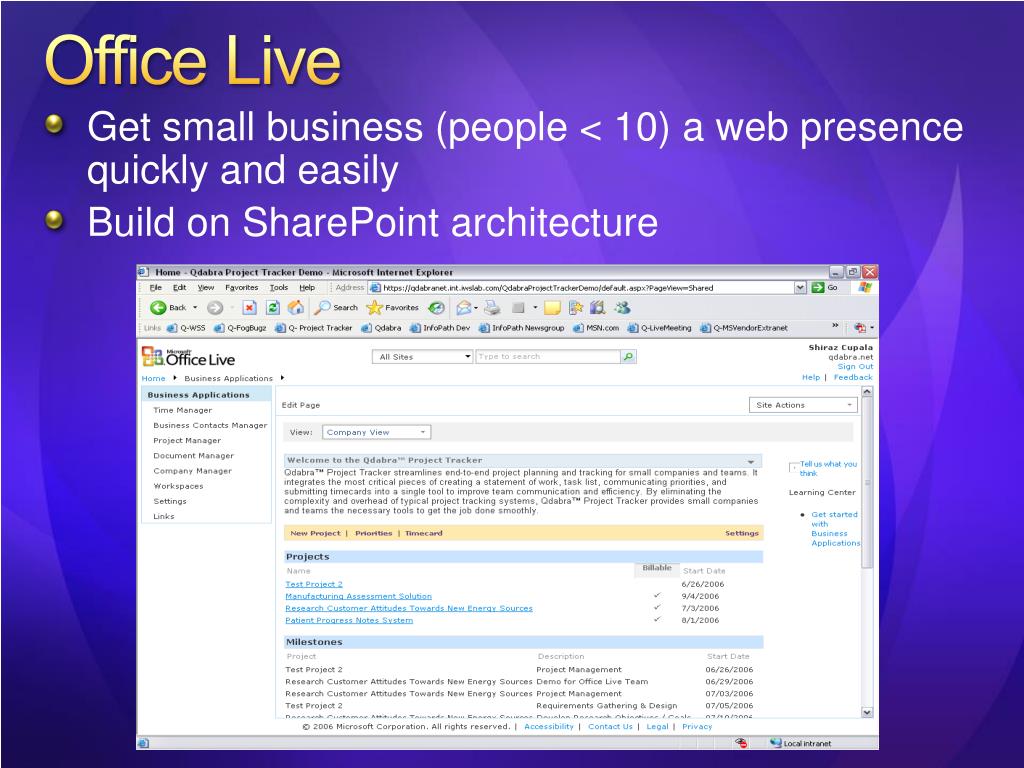The height and width of the screenshot is (768, 1024).
Task: Click the book and magnifier toolbar icon
Action: 598,308
